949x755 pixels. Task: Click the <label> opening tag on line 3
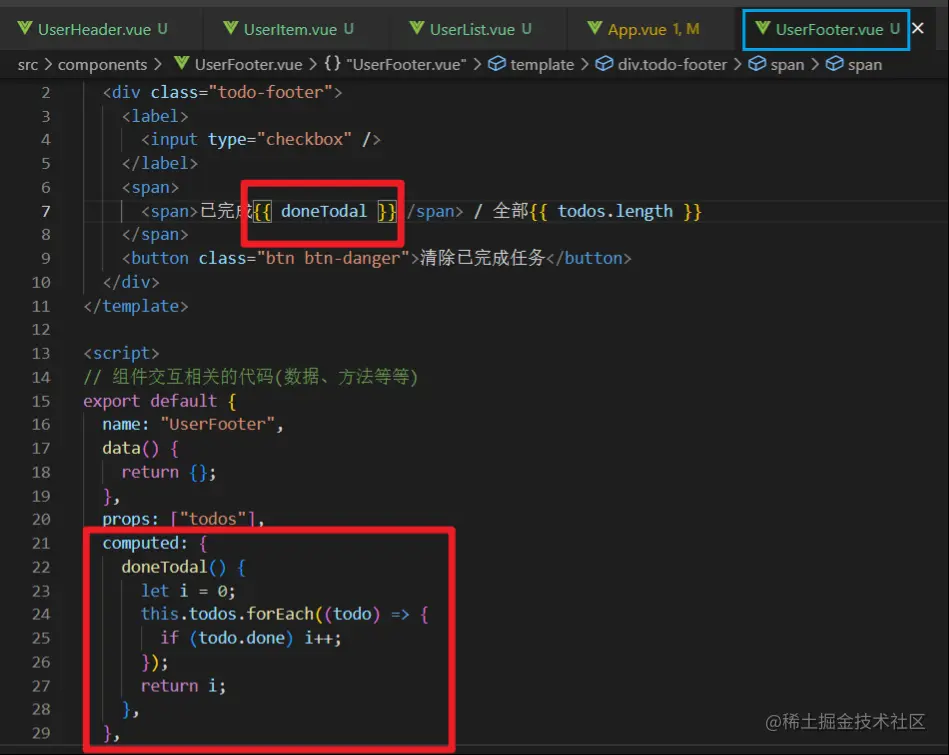coord(155,116)
